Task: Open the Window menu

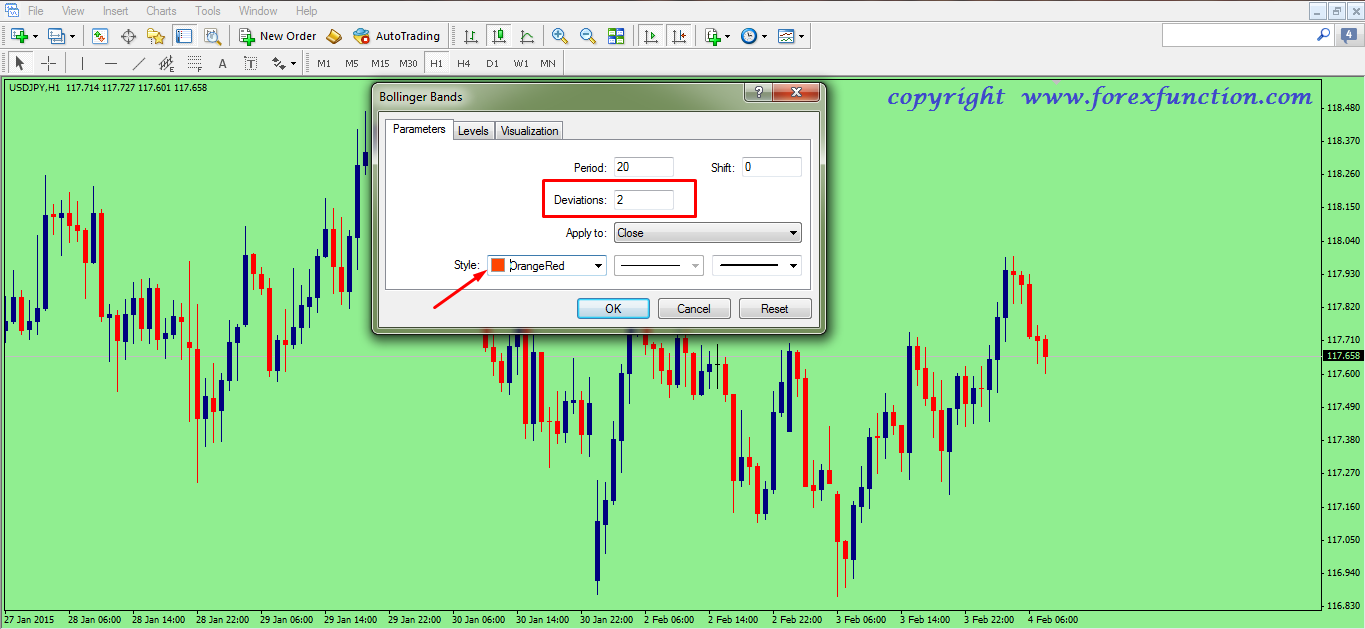Action: pyautogui.click(x=259, y=11)
